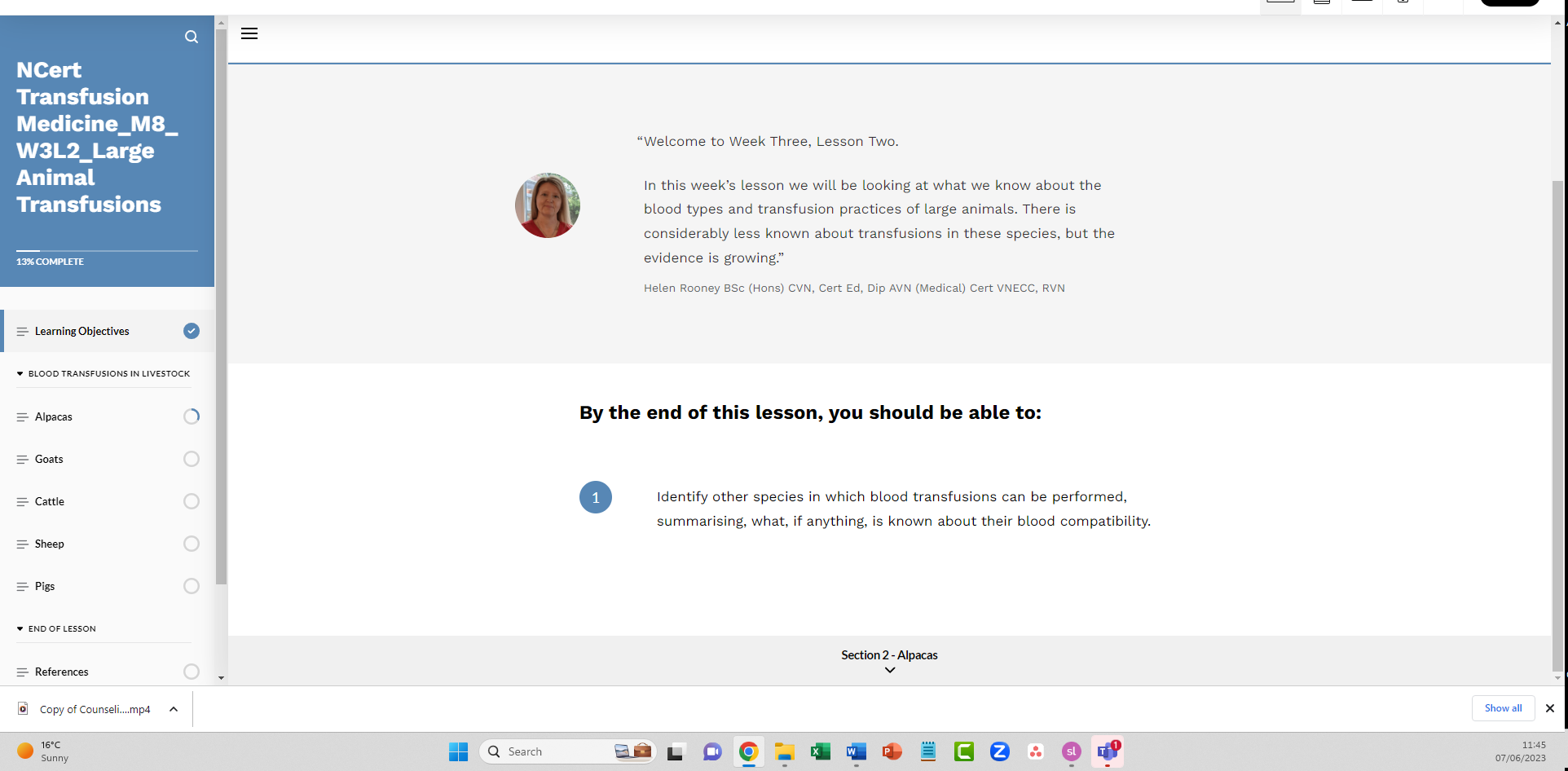Click inside the taskbar Search box

[x=568, y=751]
